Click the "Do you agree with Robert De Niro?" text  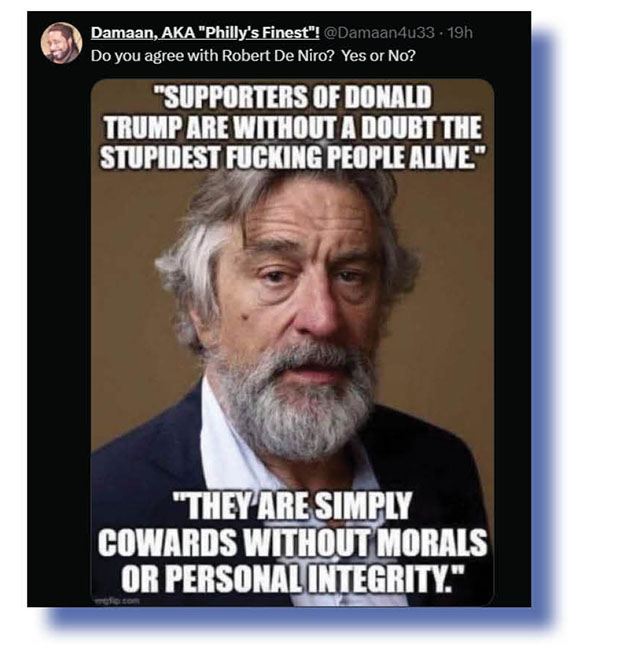coord(212,54)
